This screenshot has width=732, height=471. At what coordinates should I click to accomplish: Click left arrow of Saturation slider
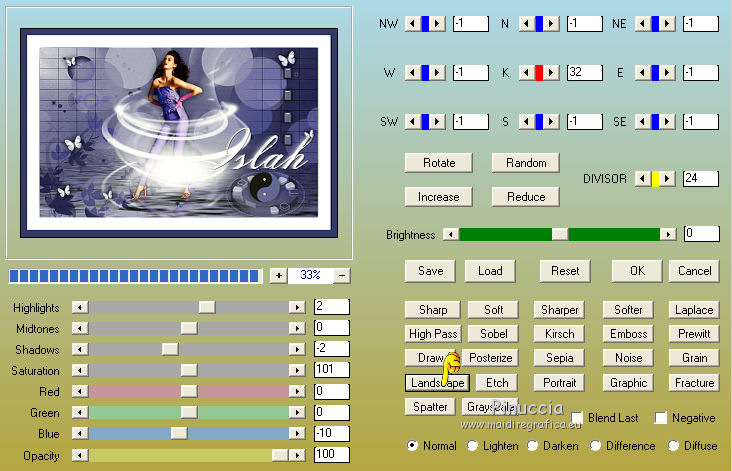80,371
